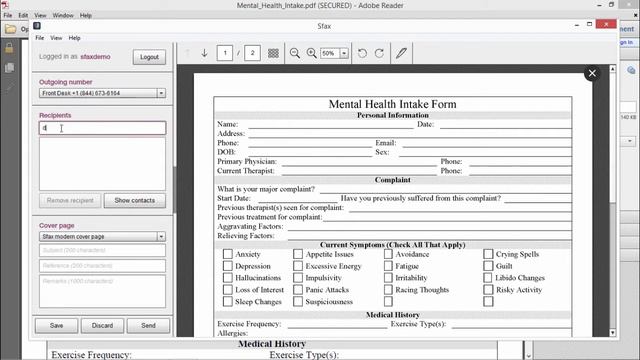
Task: Open the dropdown in Adobe Reader right panel
Action: click(630, 141)
